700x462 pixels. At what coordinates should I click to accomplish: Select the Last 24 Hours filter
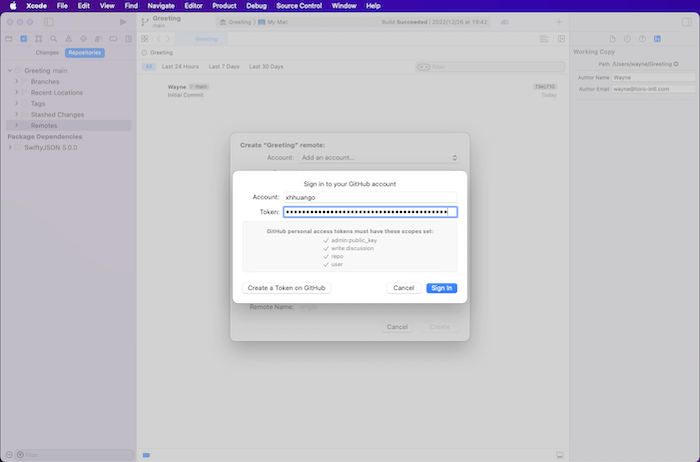click(180, 67)
